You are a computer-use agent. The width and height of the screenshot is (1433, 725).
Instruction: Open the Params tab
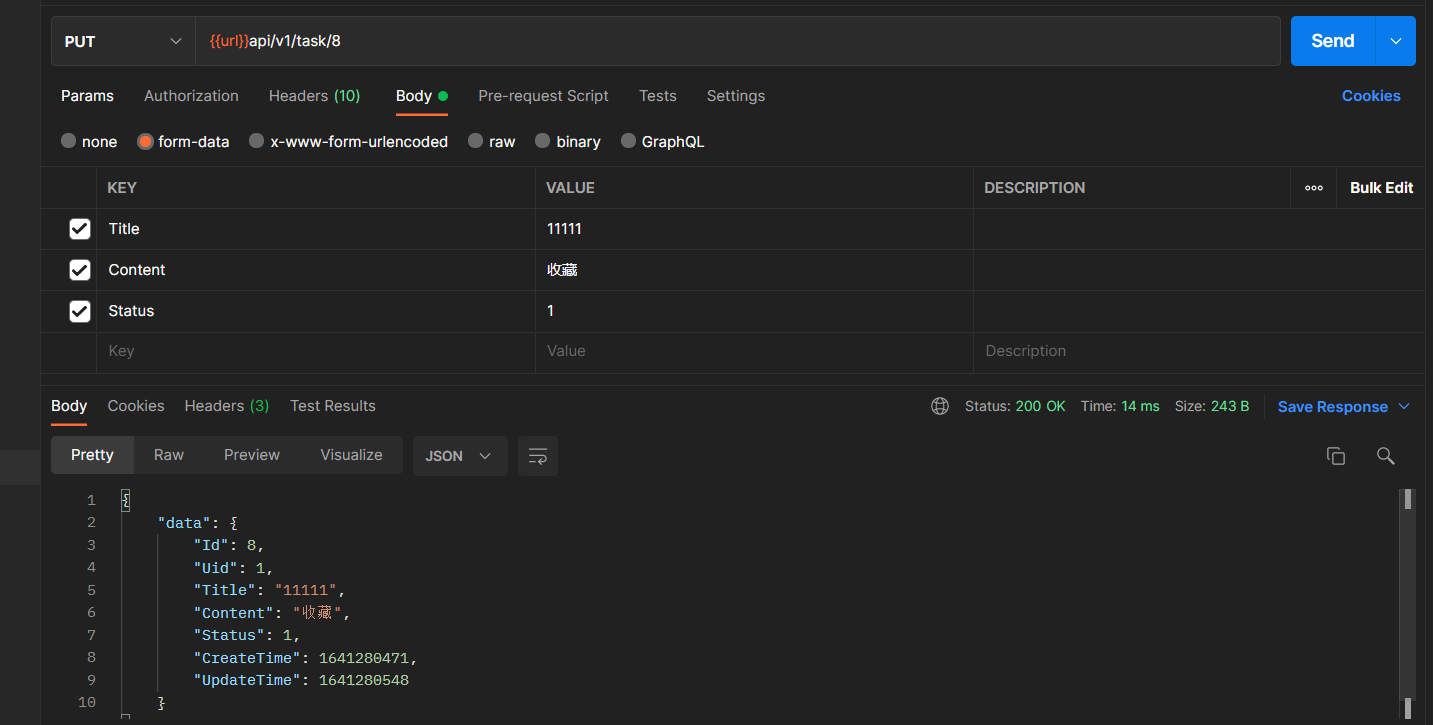point(87,96)
